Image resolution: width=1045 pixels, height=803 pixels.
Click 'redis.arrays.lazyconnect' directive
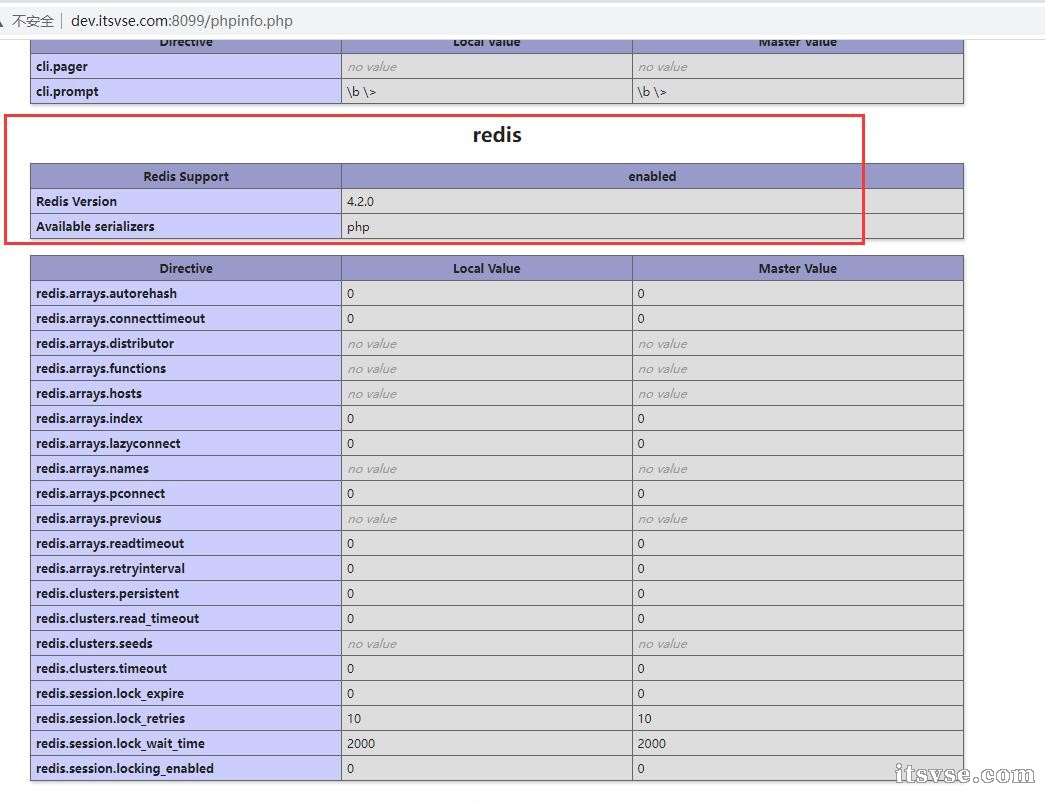click(x=186, y=443)
